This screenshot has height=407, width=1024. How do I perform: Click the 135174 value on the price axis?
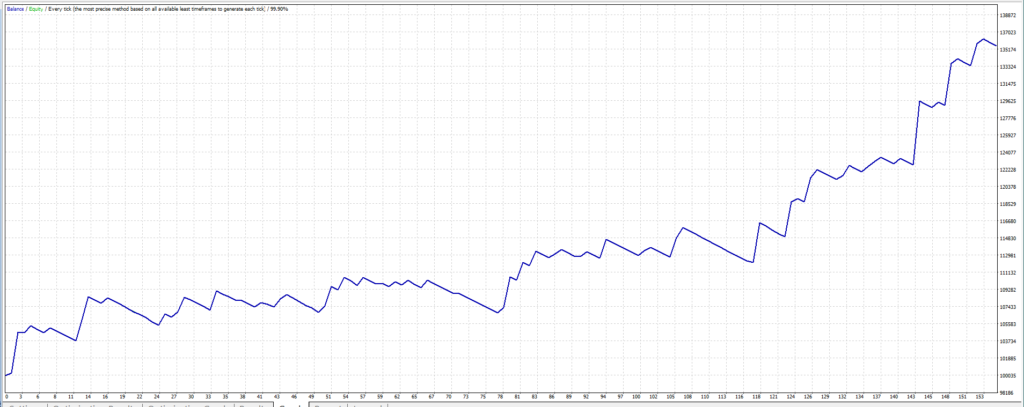[x=1009, y=50]
